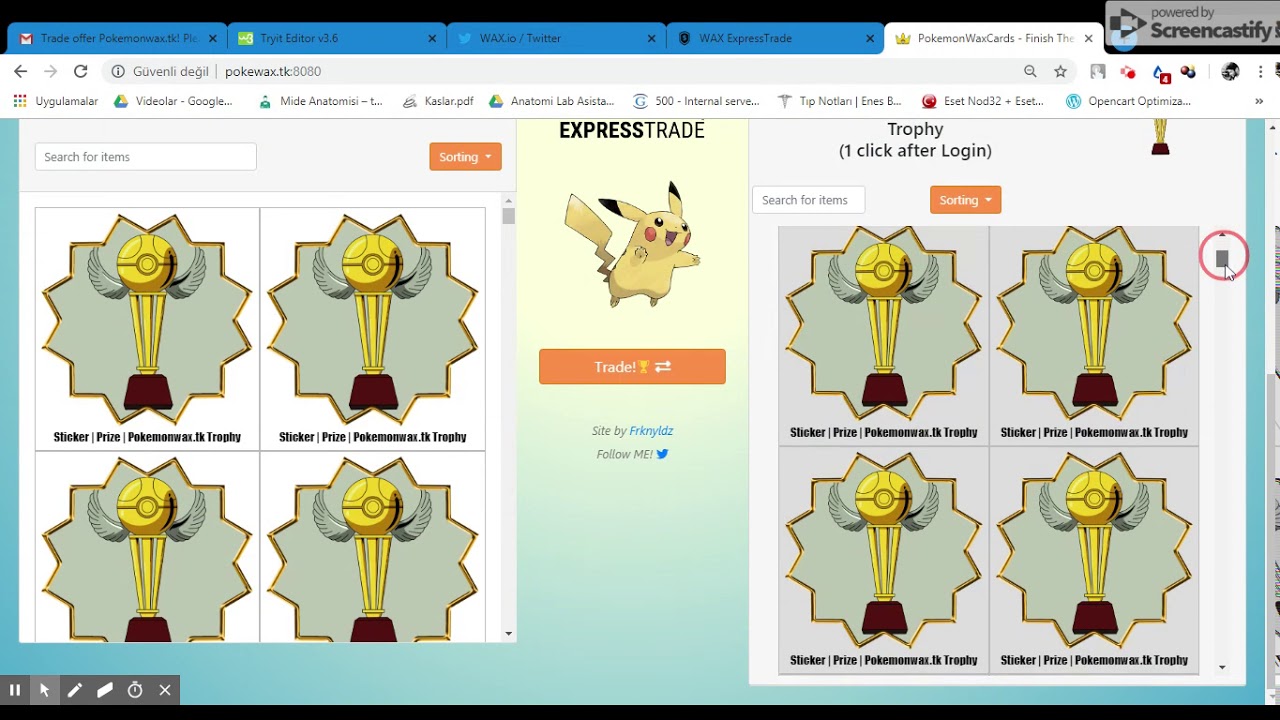Open the Frknyldz author link
Image resolution: width=1280 pixels, height=720 pixels.
(651, 431)
